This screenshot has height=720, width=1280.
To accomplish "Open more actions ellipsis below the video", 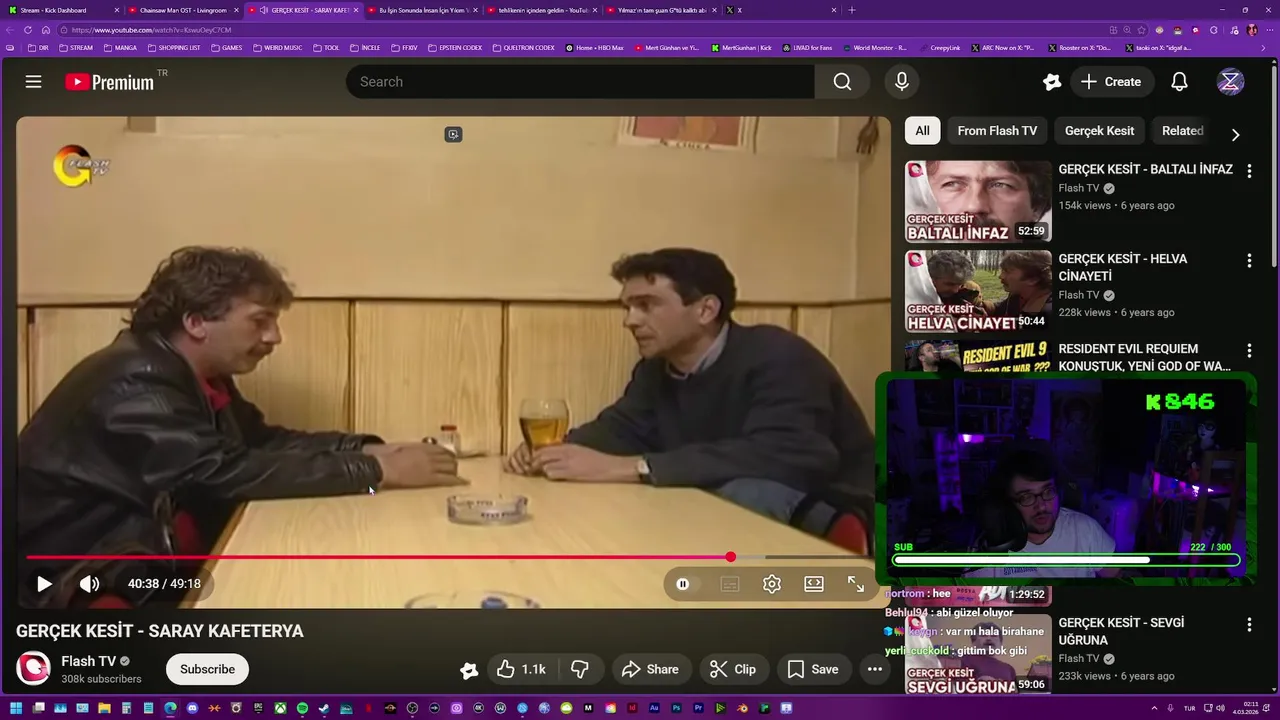I will 874,669.
